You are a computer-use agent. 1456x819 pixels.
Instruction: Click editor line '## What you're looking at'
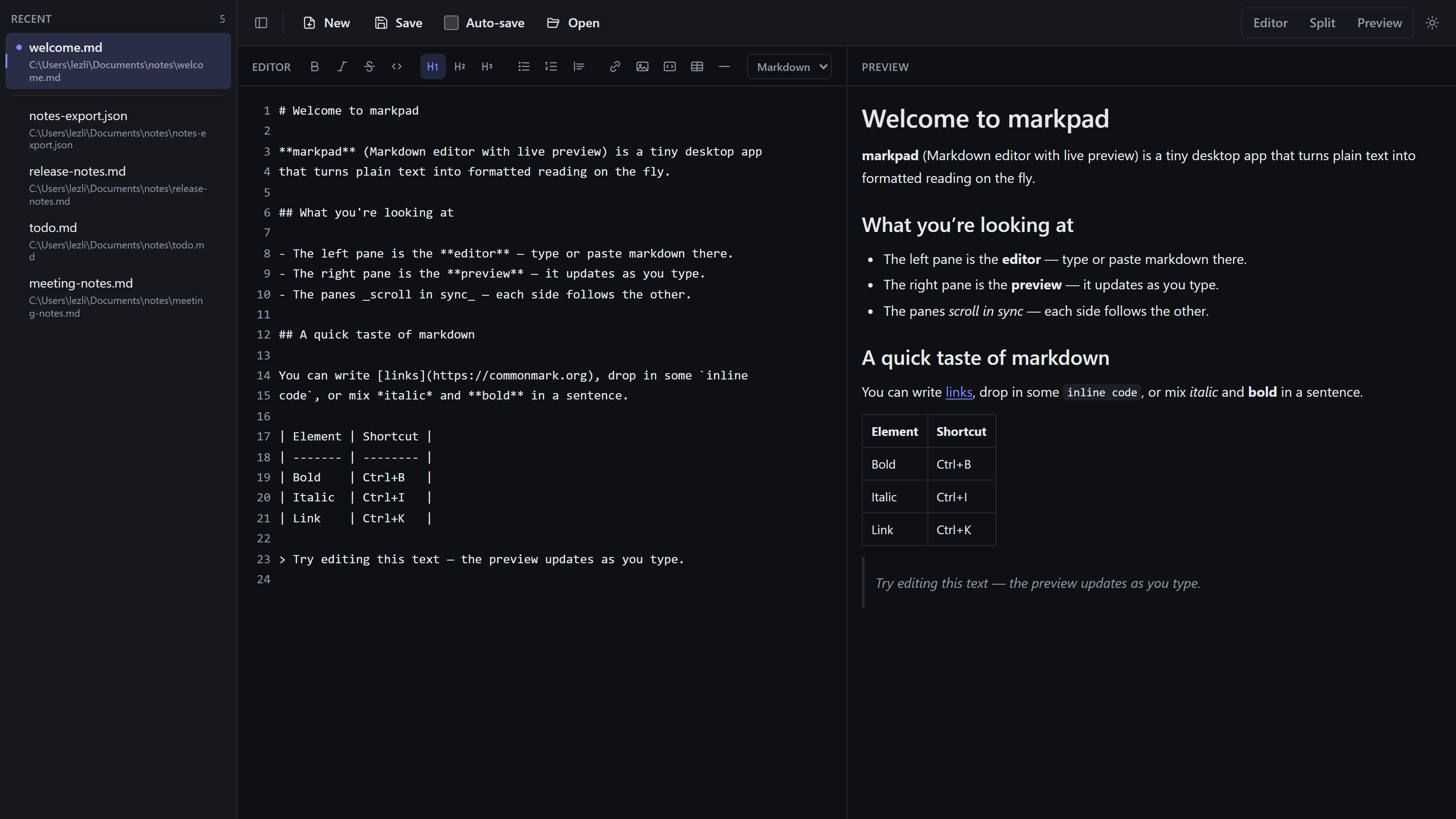366,212
